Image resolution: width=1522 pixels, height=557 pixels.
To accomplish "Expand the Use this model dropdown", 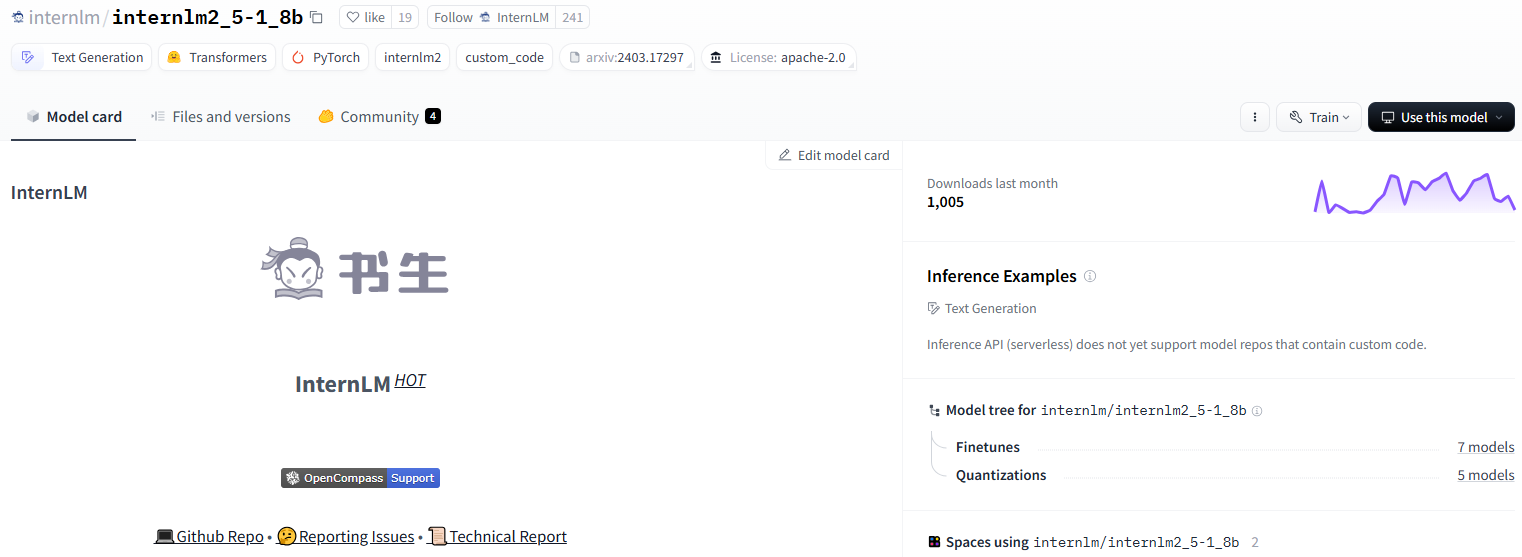I will point(1441,117).
